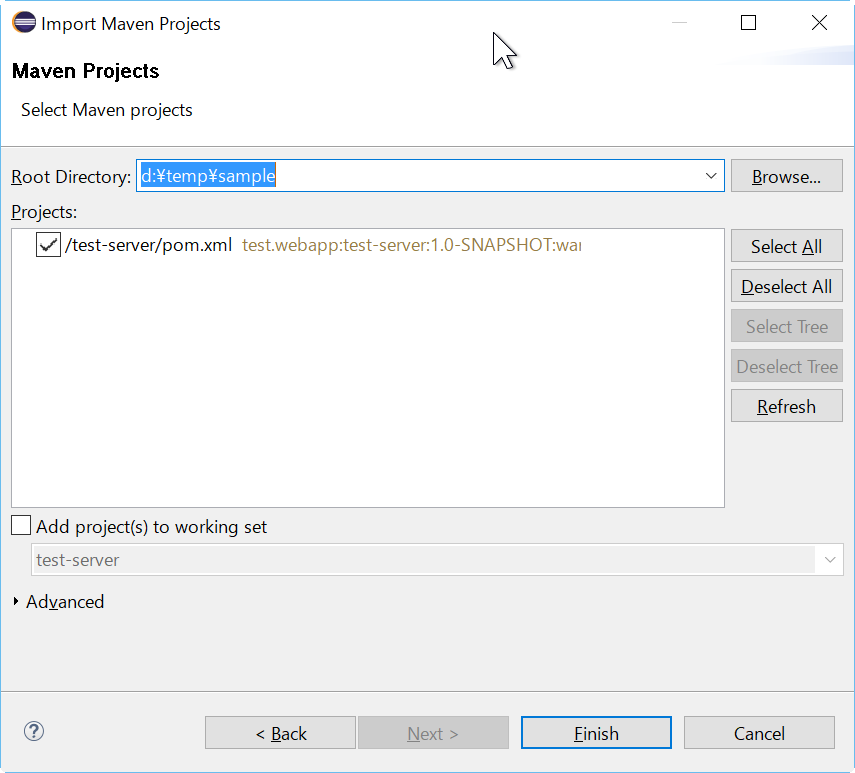Open the Root Directory dropdown list
The width and height of the screenshot is (855, 773).
pos(711,175)
